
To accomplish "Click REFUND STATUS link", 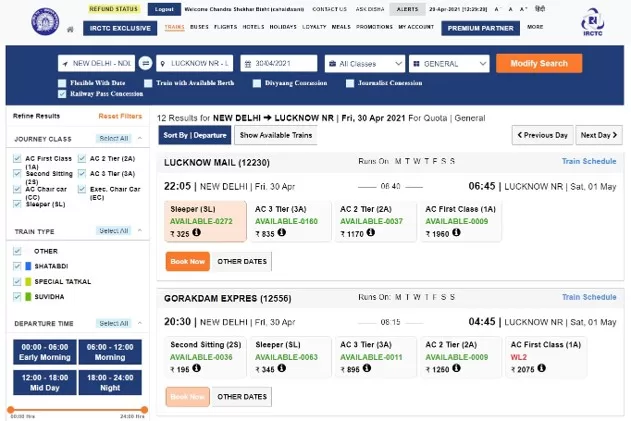I will (113, 9).
